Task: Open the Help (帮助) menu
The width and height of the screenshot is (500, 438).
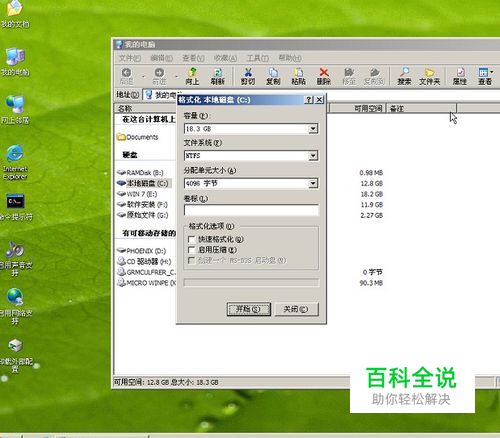Action: click(290, 58)
